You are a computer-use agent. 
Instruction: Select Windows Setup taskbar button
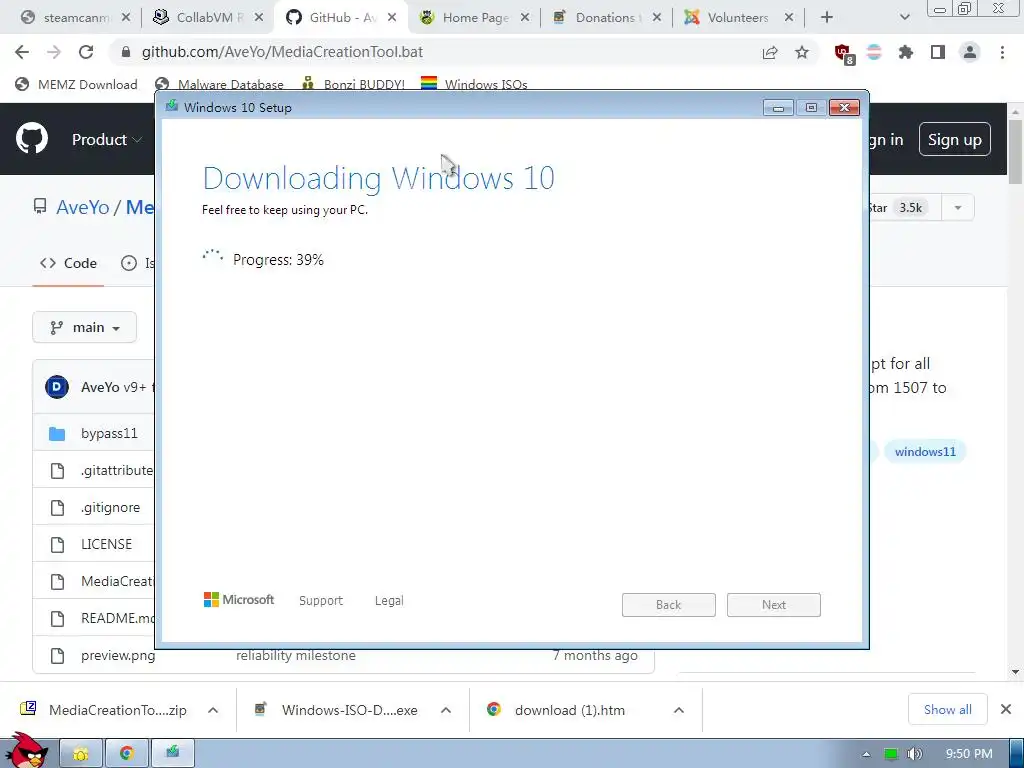[172, 753]
